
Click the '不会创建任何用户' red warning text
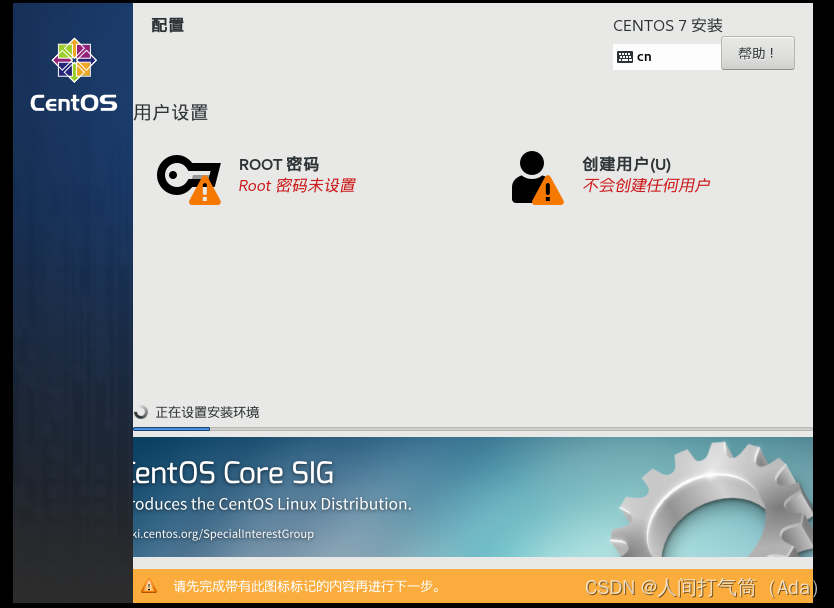[x=646, y=186]
